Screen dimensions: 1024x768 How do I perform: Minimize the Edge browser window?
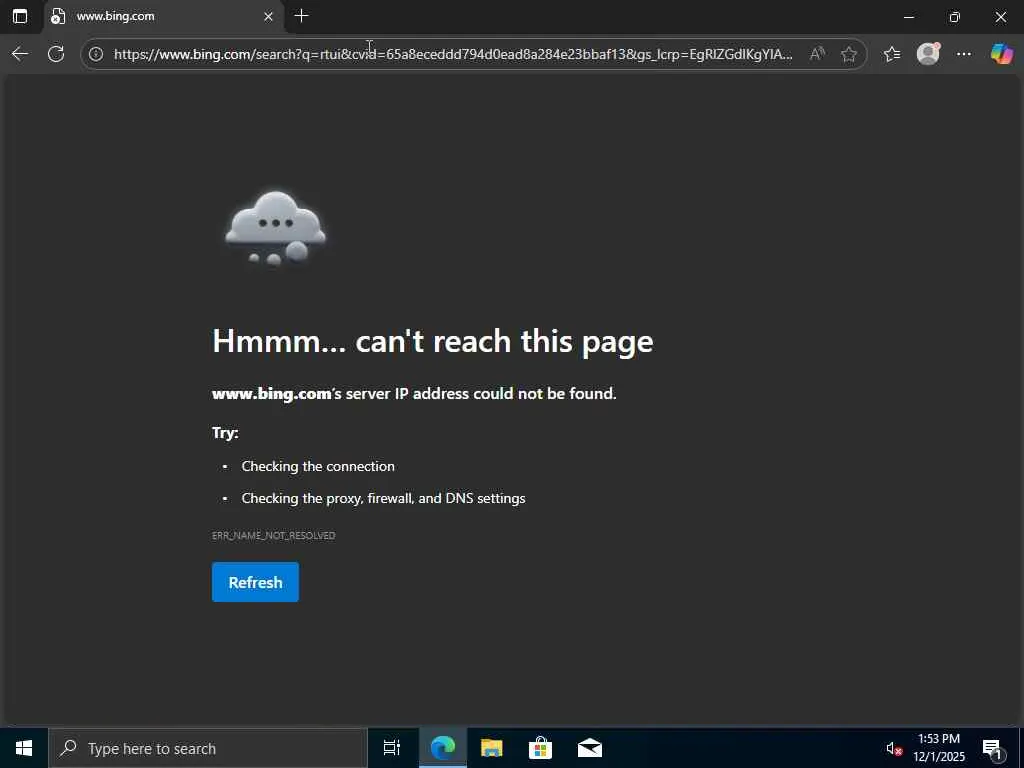(x=908, y=17)
